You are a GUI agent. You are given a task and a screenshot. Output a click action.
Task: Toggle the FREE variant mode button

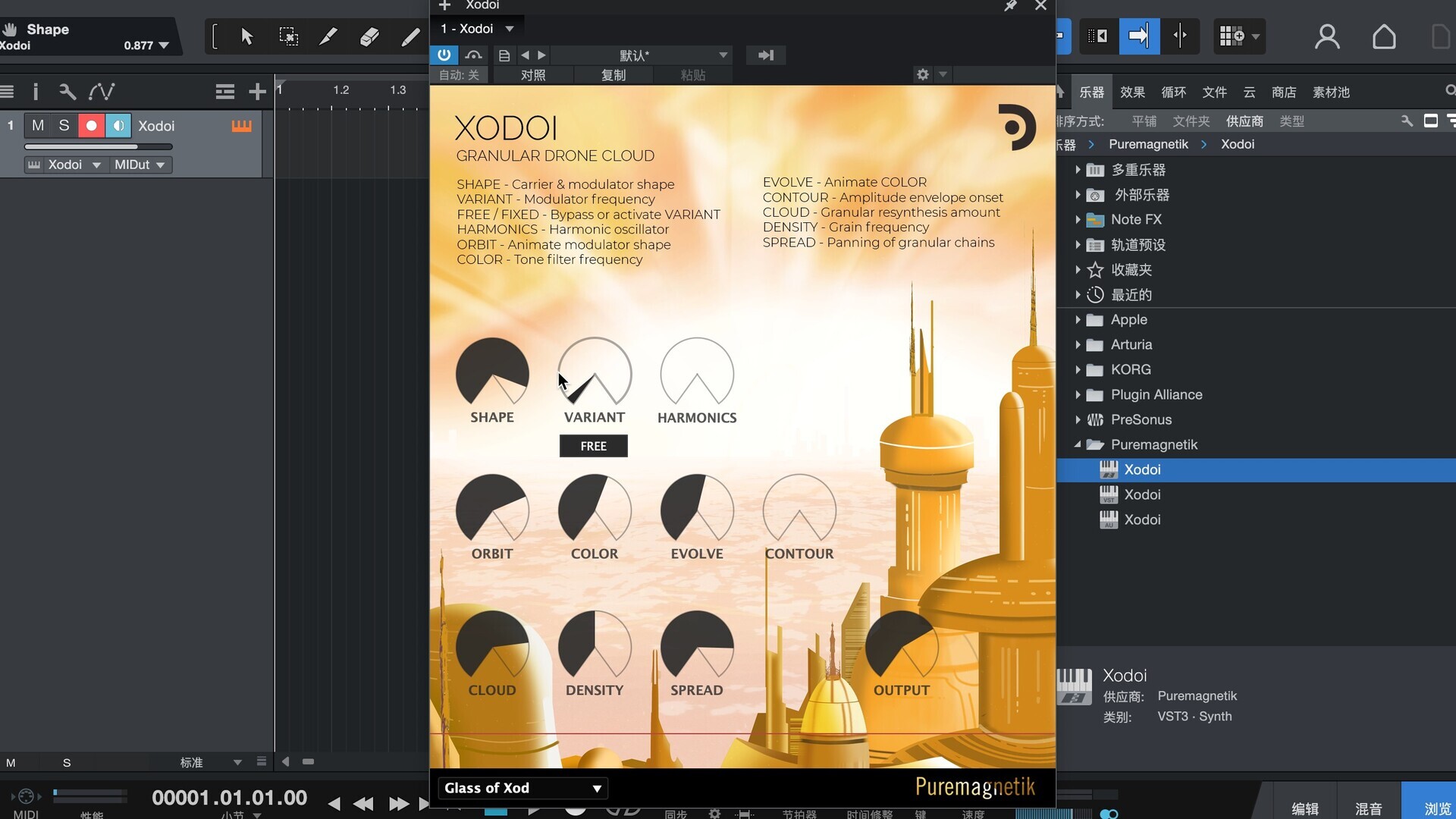click(593, 446)
